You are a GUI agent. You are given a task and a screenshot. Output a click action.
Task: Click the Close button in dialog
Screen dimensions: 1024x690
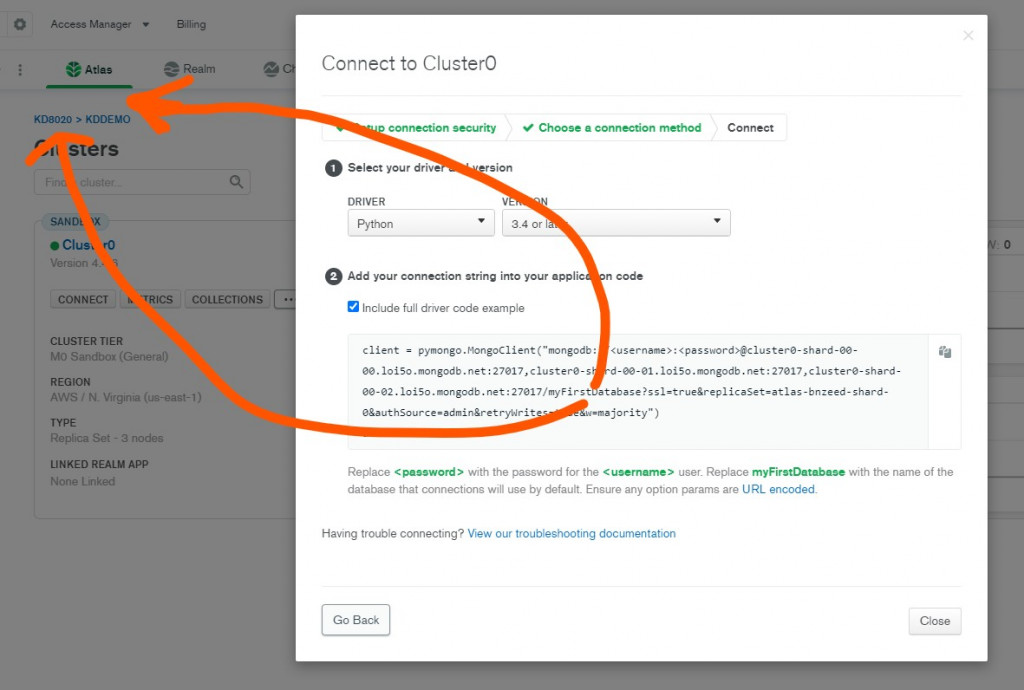(x=935, y=621)
